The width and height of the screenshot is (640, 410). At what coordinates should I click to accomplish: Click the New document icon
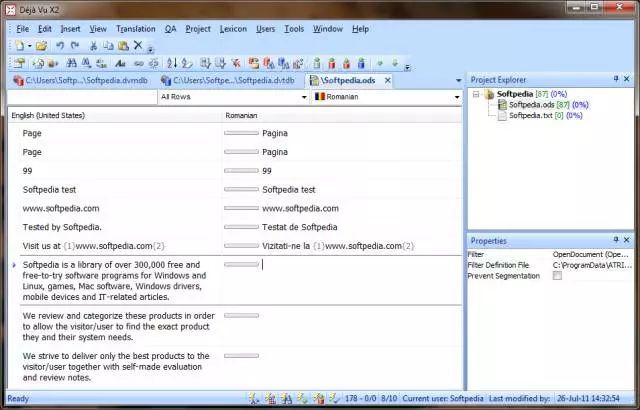20,46
